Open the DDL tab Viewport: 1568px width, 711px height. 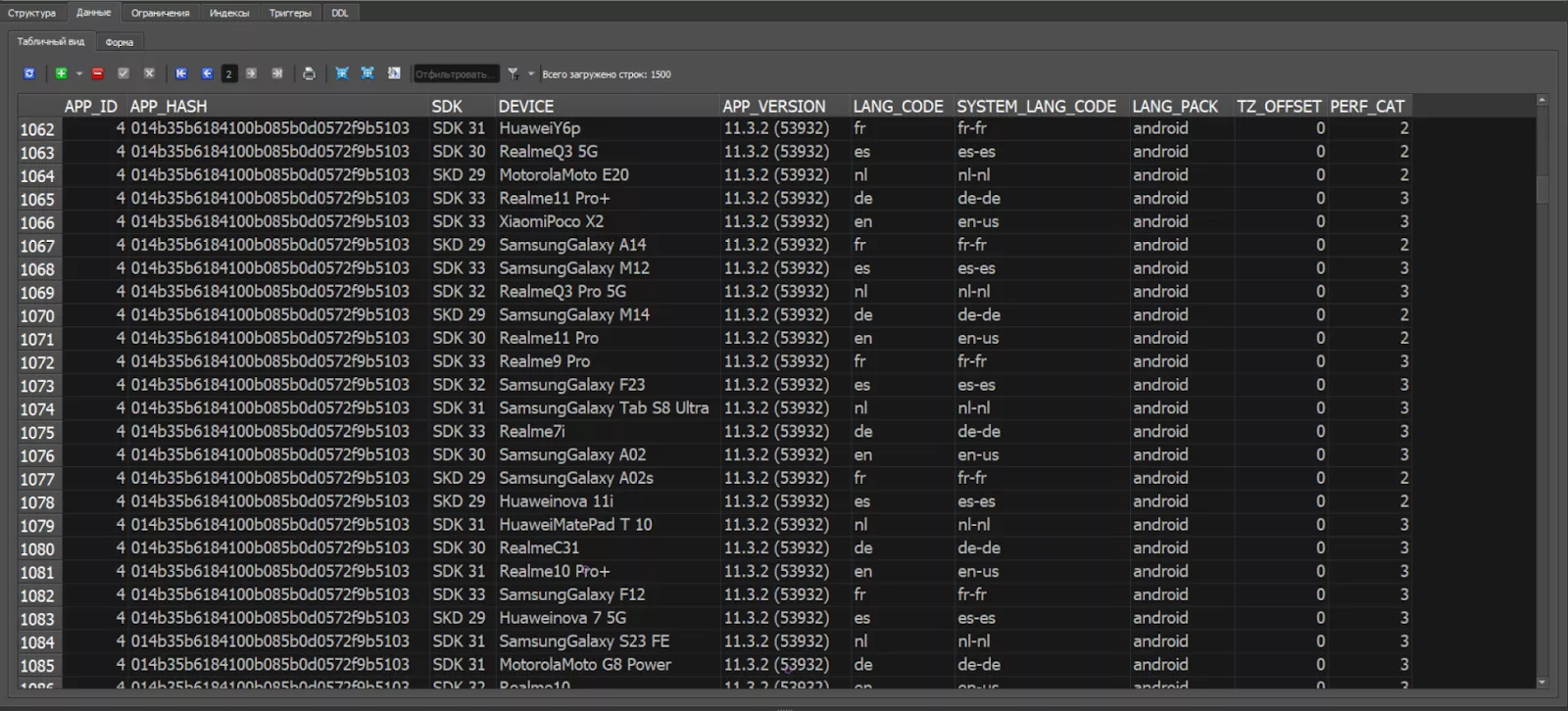click(340, 13)
